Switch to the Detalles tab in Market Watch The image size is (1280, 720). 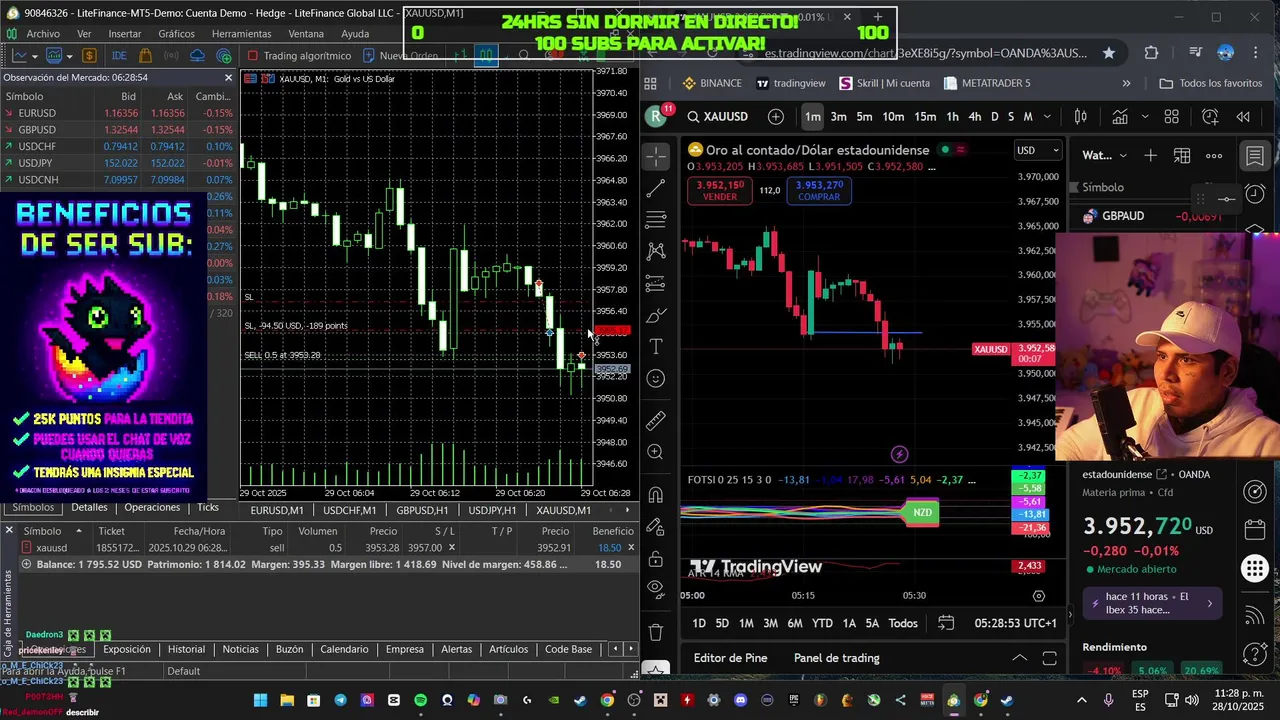(x=89, y=507)
